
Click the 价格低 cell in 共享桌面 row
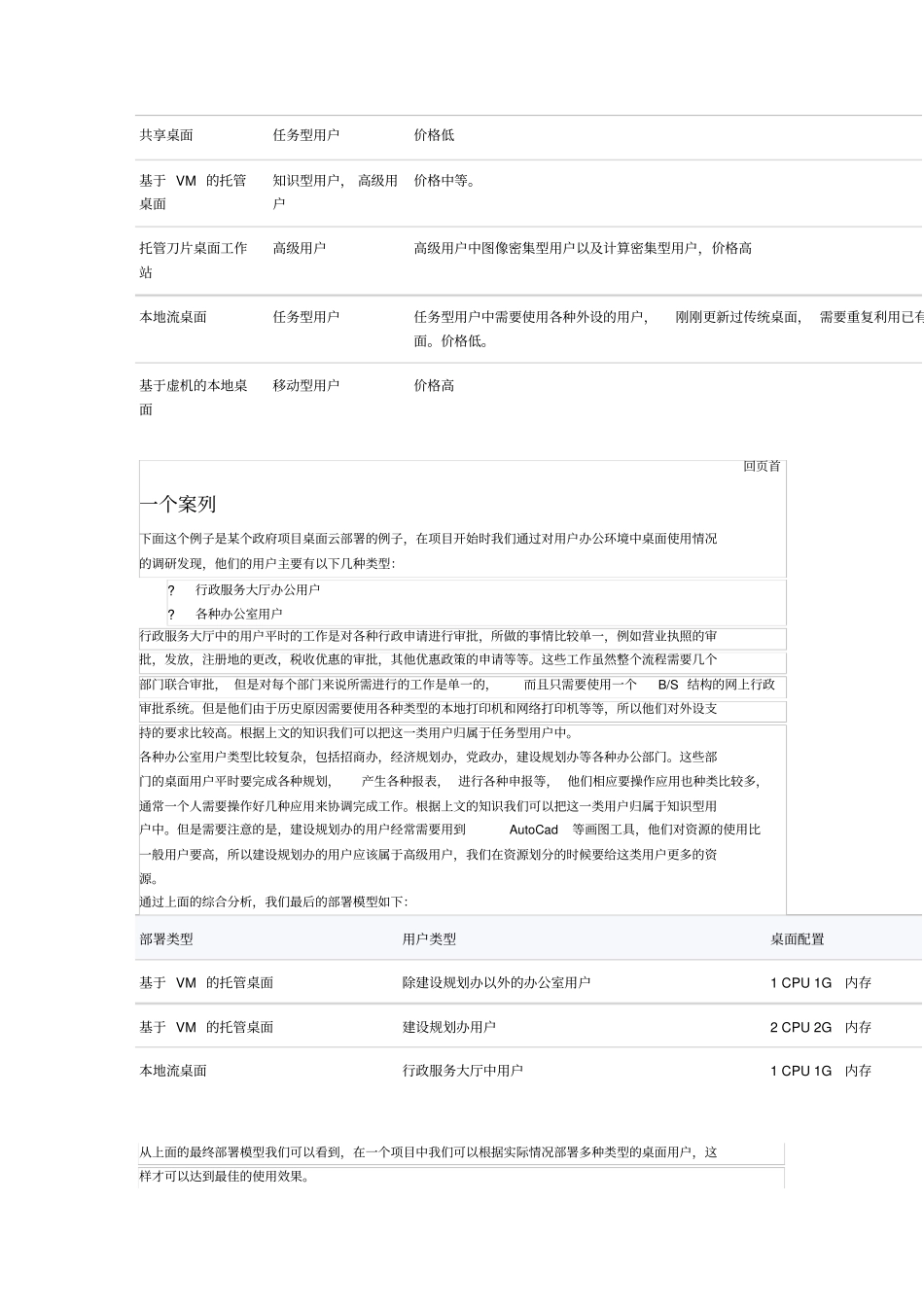pos(434,135)
